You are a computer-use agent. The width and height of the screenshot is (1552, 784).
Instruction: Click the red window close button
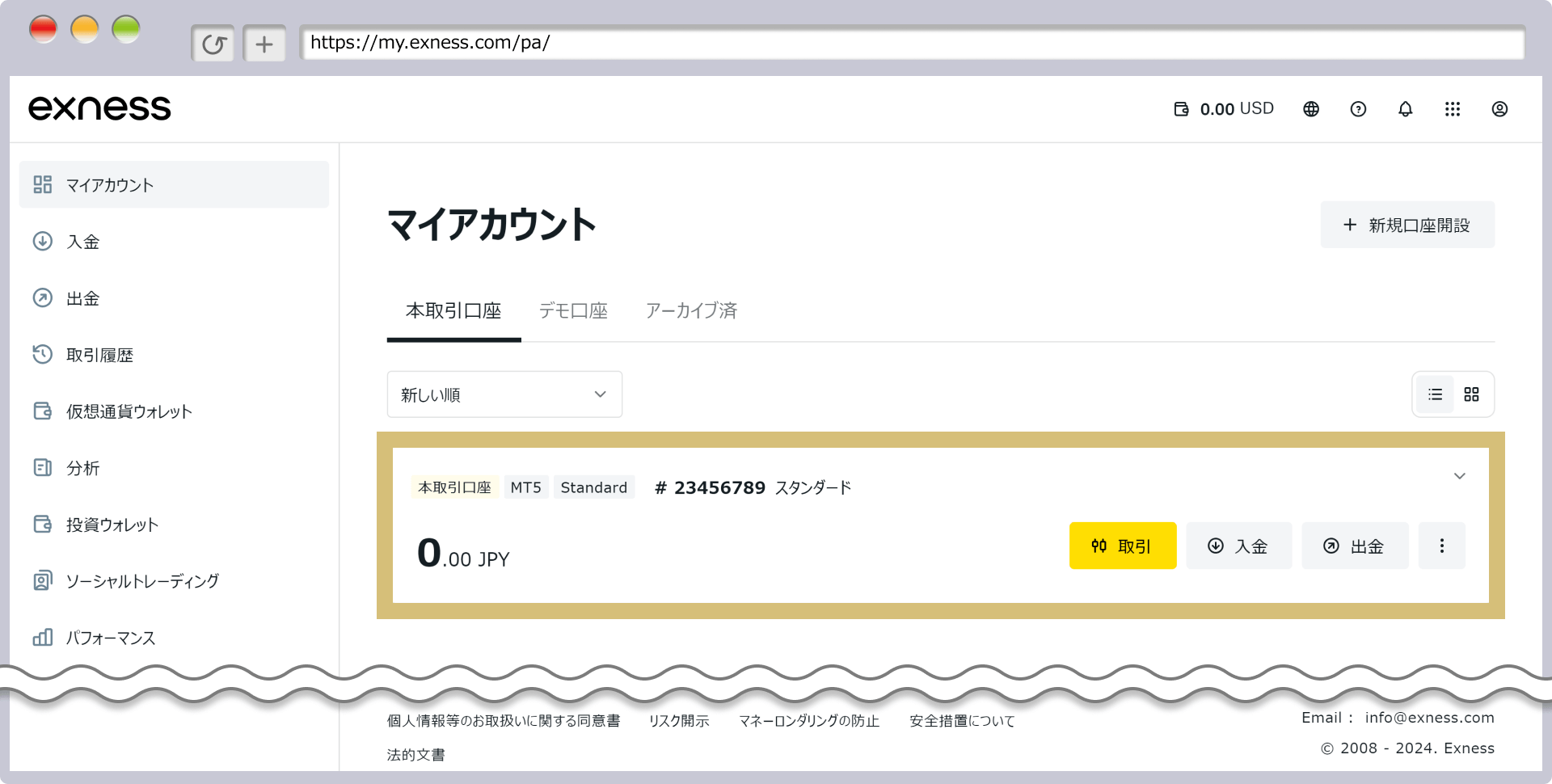pyautogui.click(x=44, y=29)
